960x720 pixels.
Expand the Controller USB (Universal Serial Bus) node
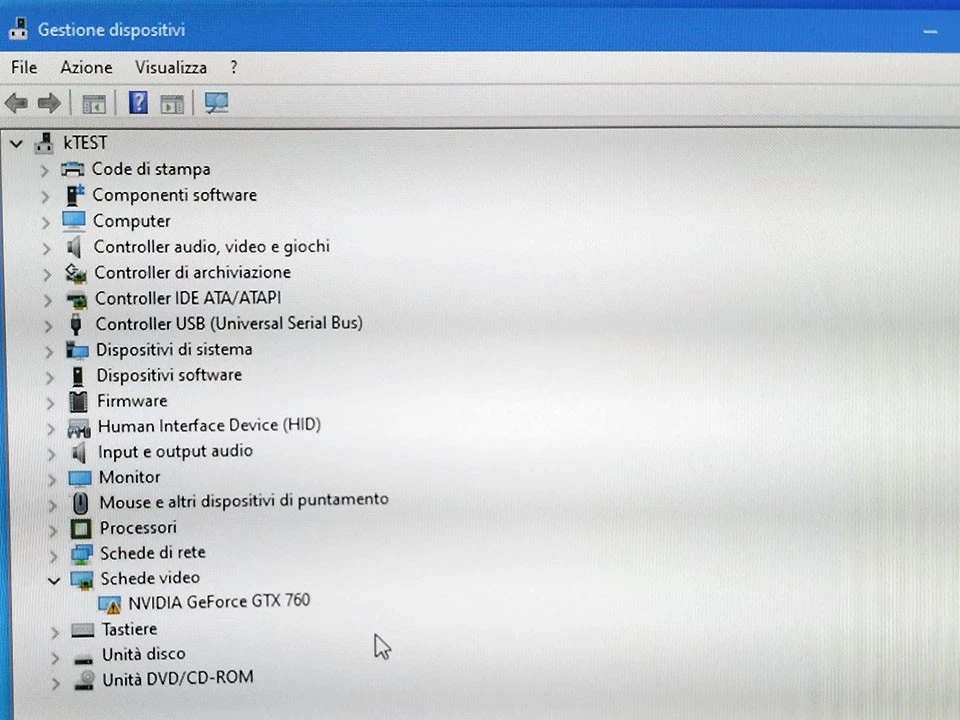pyautogui.click(x=48, y=324)
